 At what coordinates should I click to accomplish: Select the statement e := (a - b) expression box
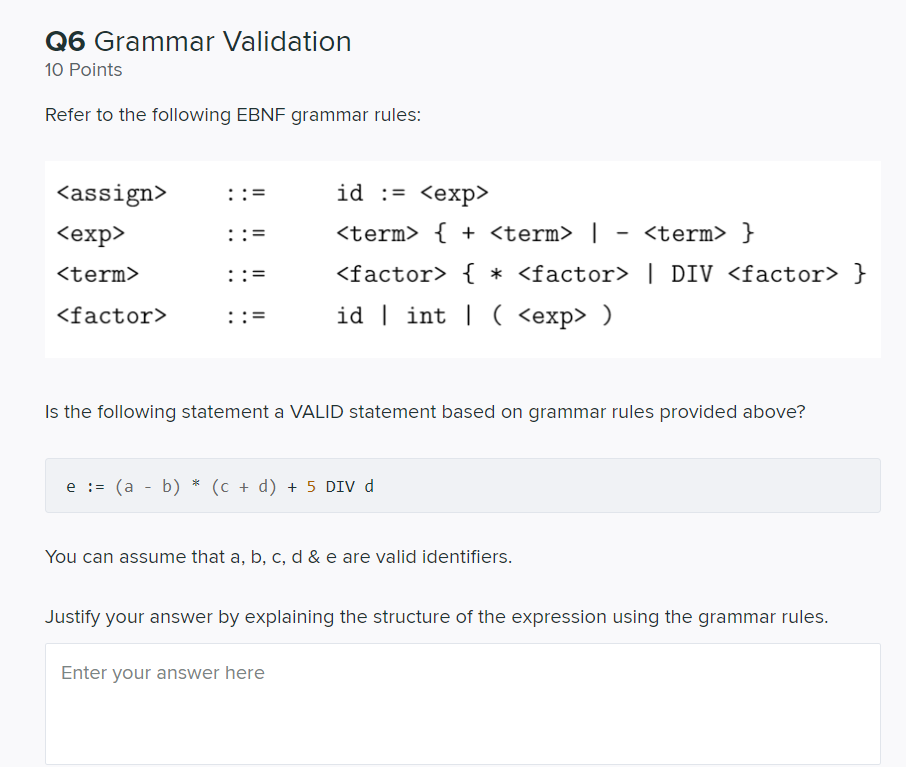pos(460,485)
